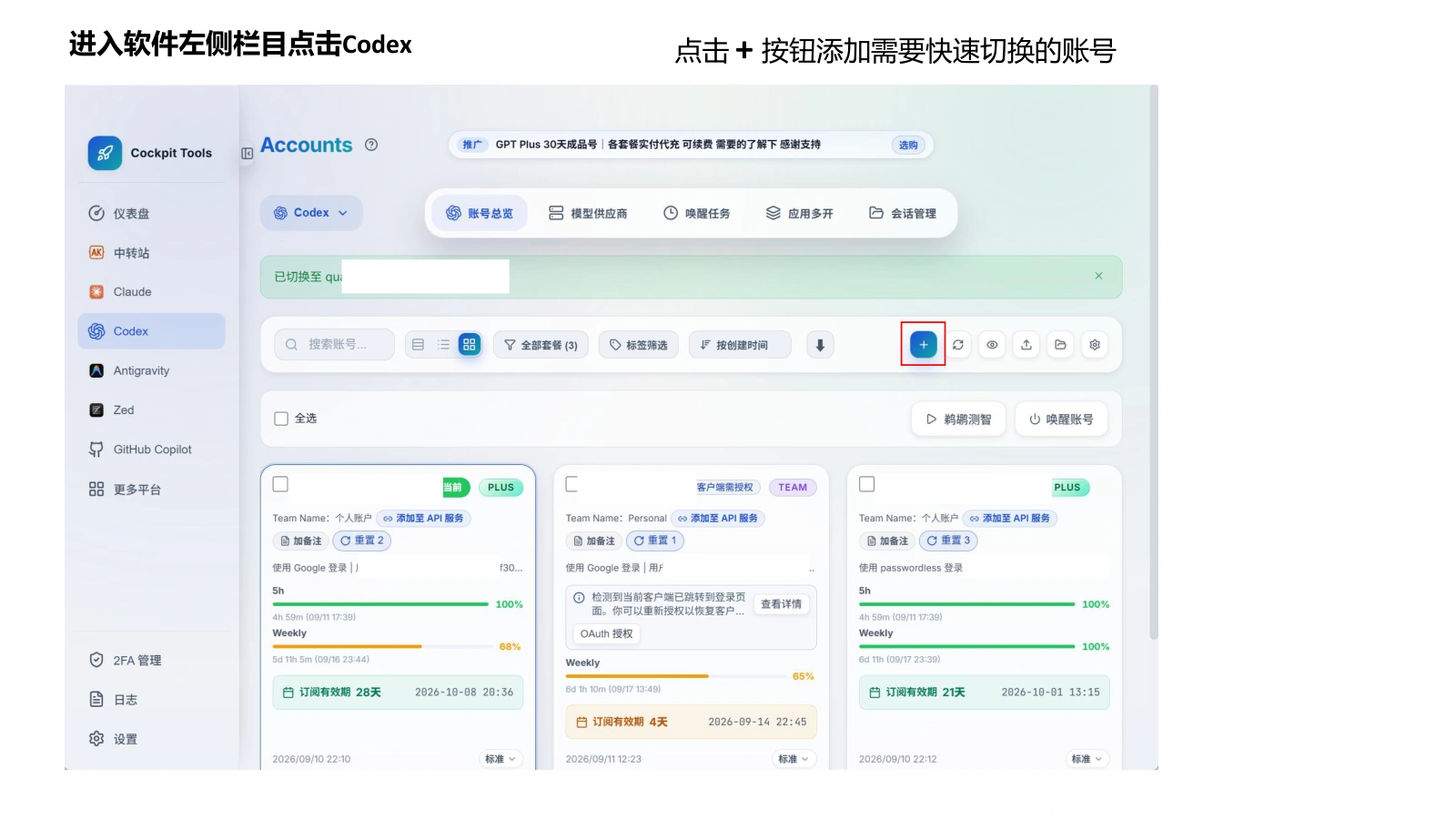This screenshot has width=1456, height=819.
Task: Open the 日志 logs page
Action: (151, 700)
